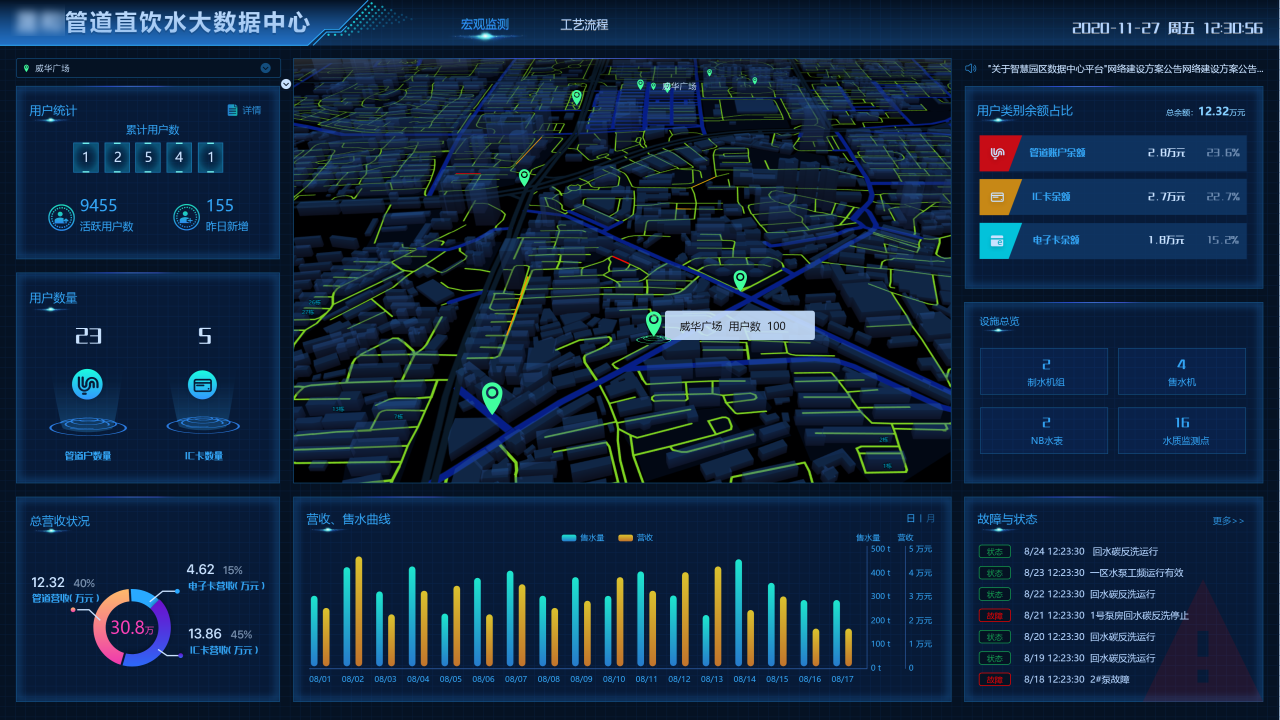This screenshot has height=720, width=1280.
Task: Click the speaker icon before the announcement
Action: tap(970, 69)
